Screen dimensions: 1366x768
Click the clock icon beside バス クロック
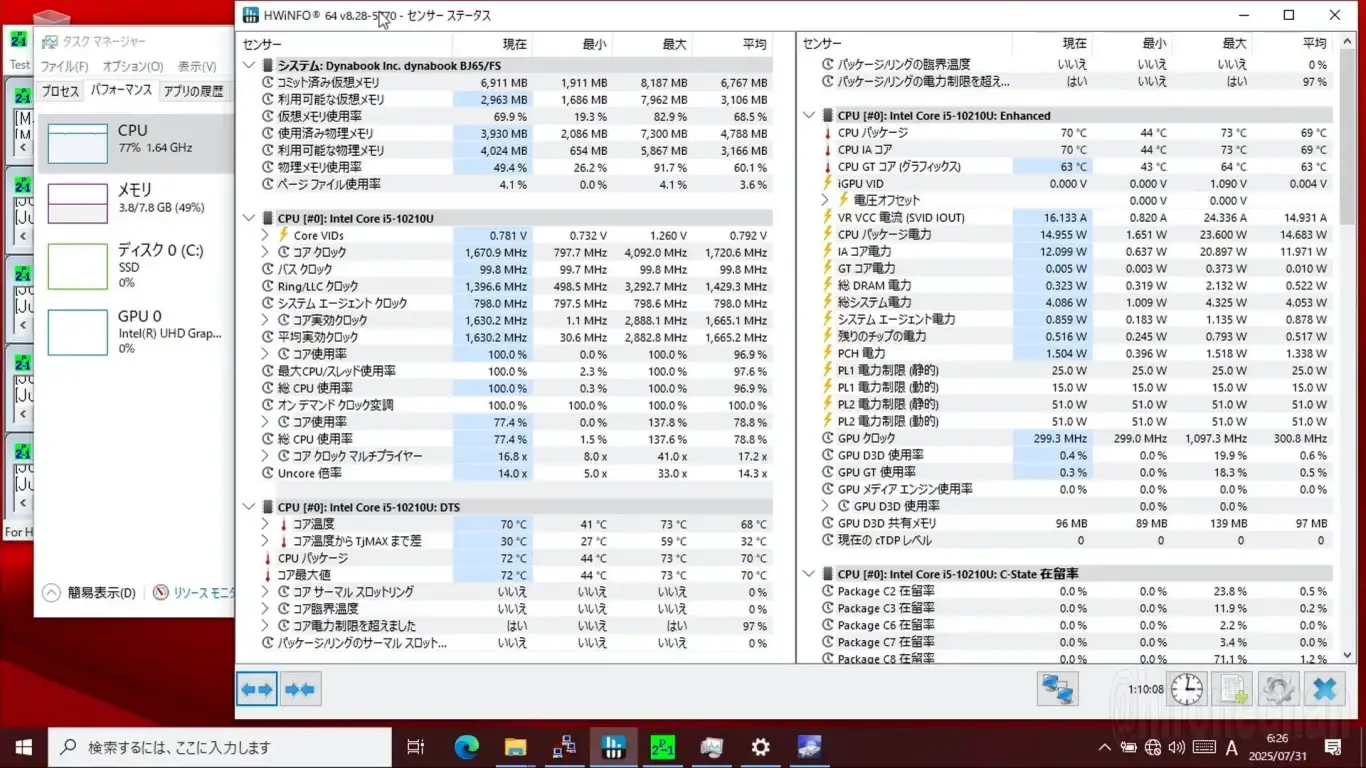[268, 269]
